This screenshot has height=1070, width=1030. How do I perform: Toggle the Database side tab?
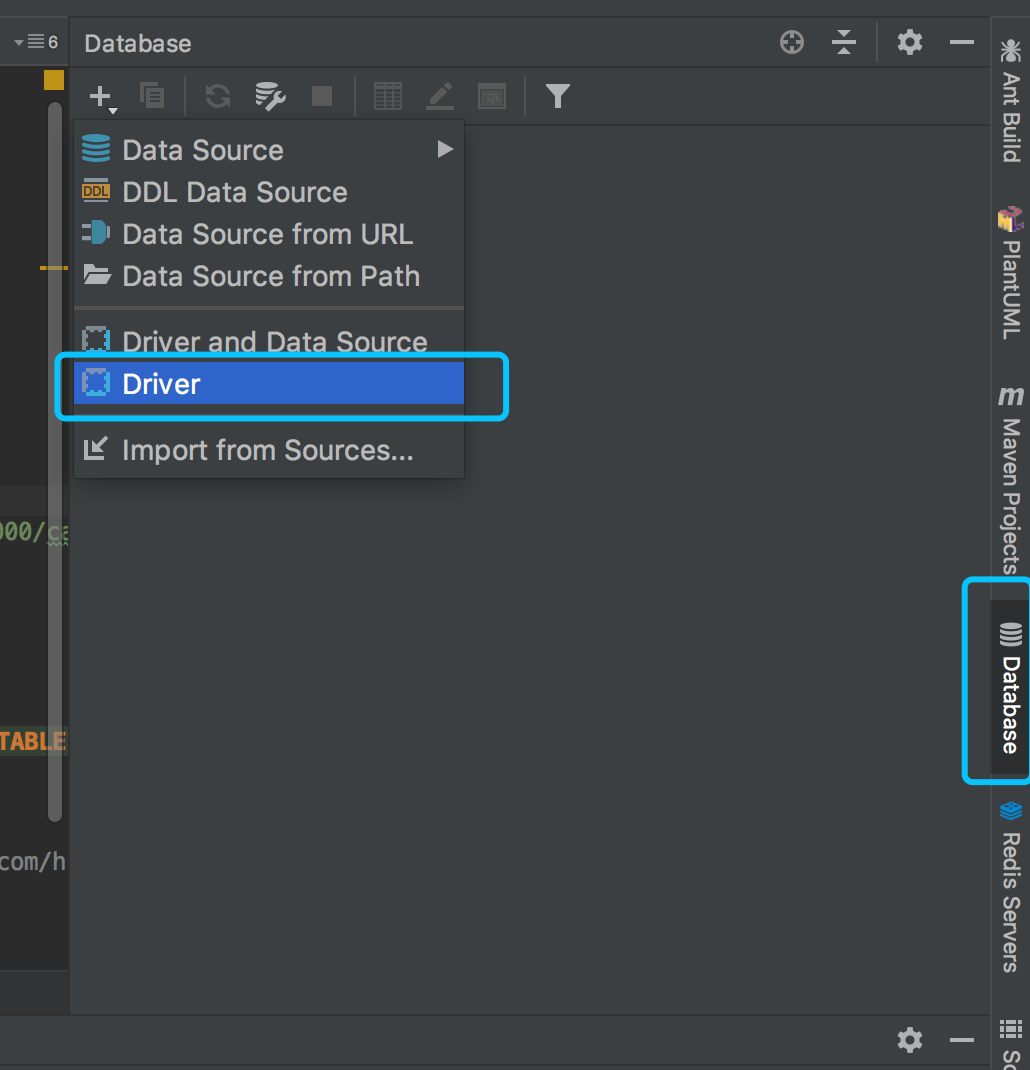pyautogui.click(x=1011, y=687)
